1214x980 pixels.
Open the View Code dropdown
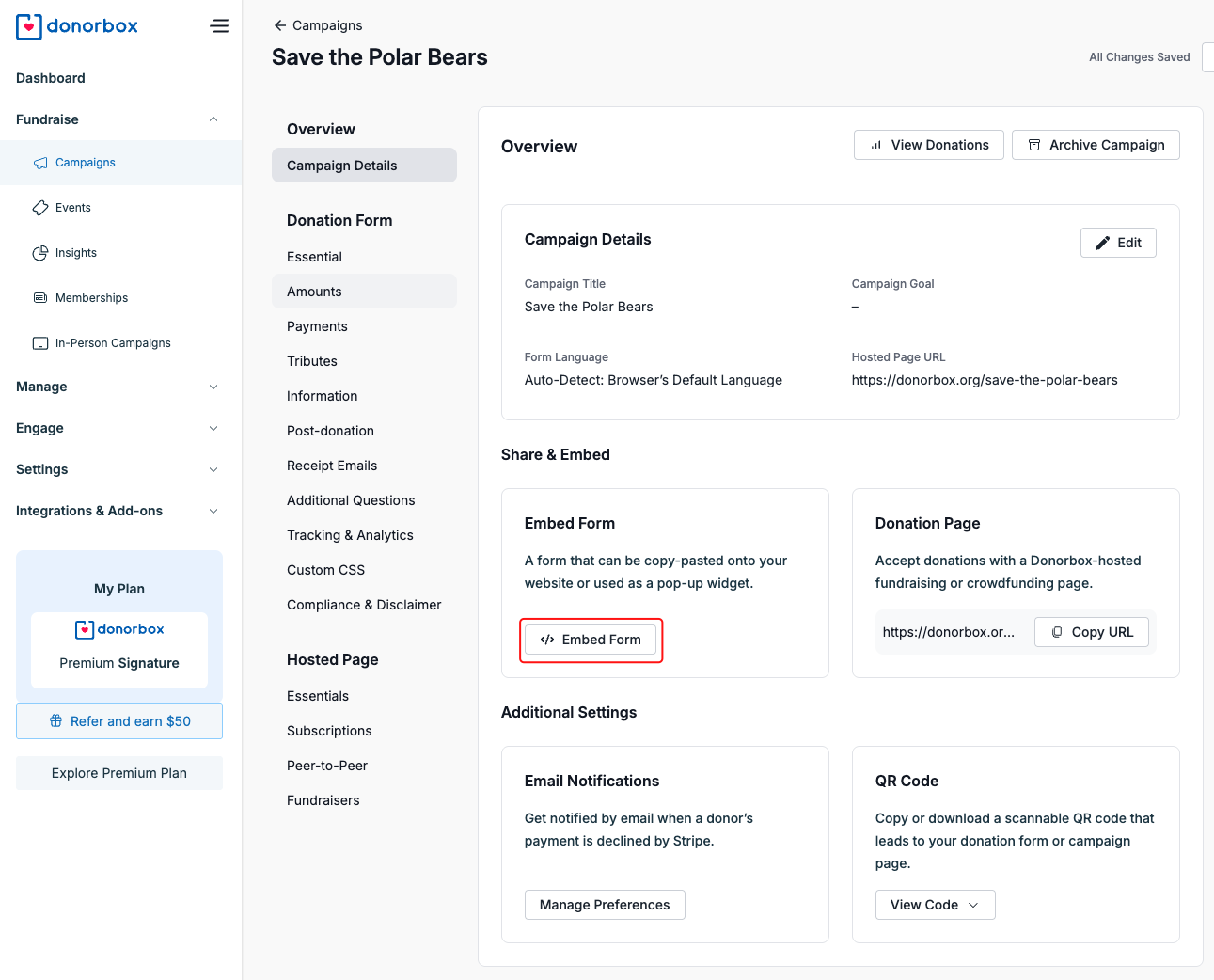pos(935,905)
